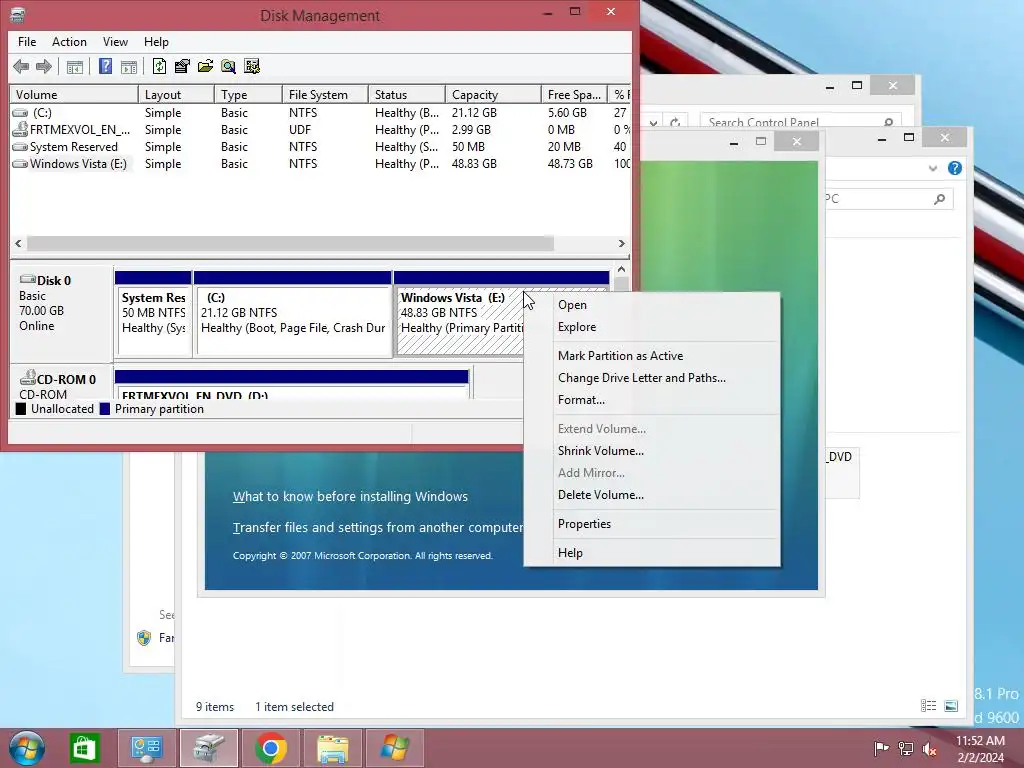Choose Format... in the context menu
The height and width of the screenshot is (768, 1024).
[652, 400]
